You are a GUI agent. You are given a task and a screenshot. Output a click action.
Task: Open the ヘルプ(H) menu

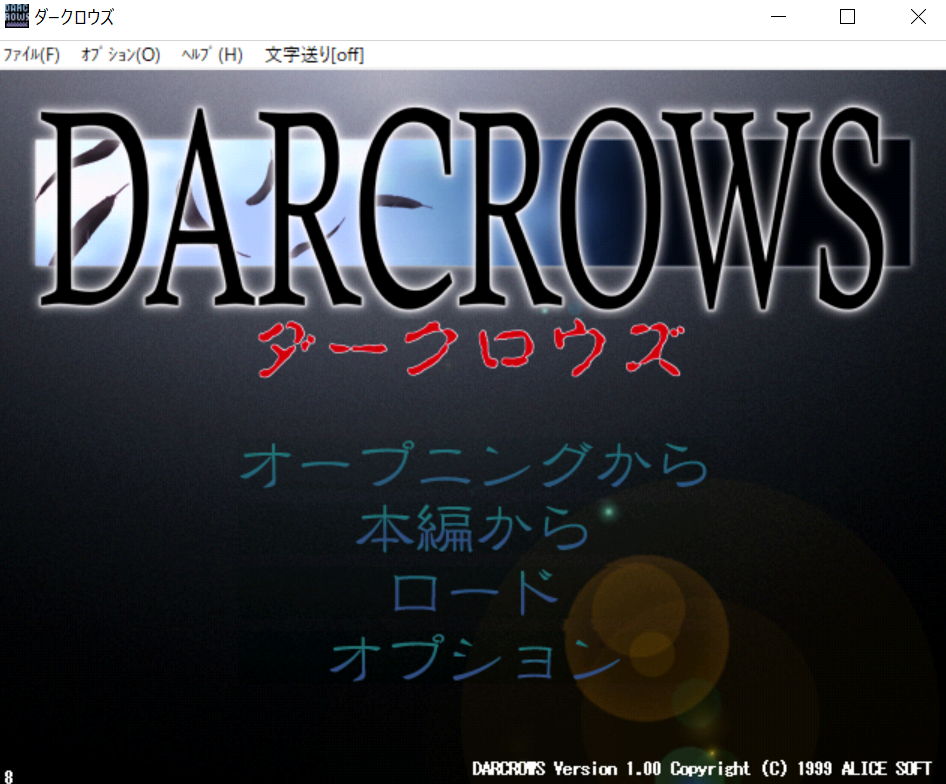tap(212, 55)
